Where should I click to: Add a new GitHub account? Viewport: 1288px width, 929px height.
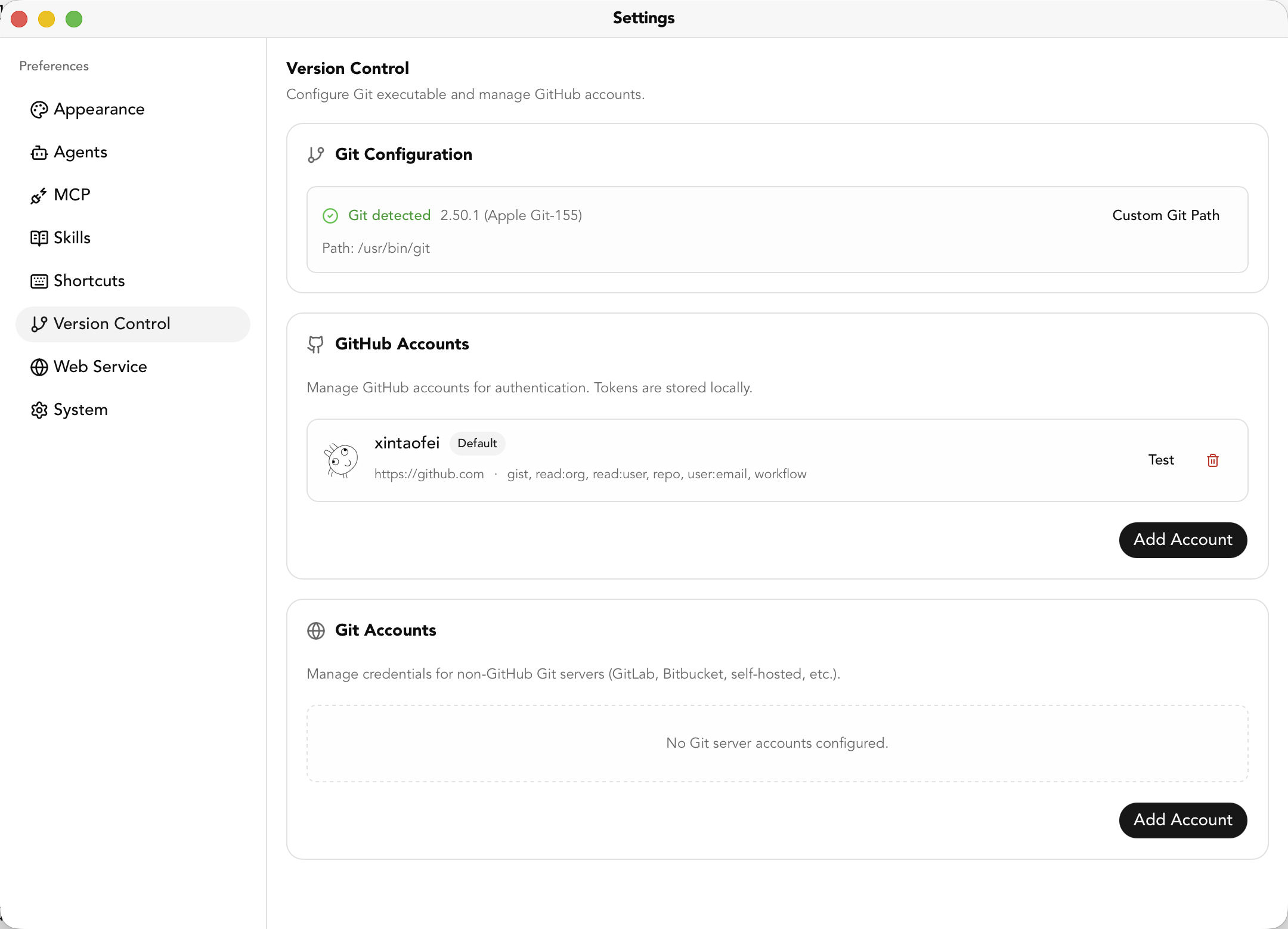click(x=1182, y=540)
